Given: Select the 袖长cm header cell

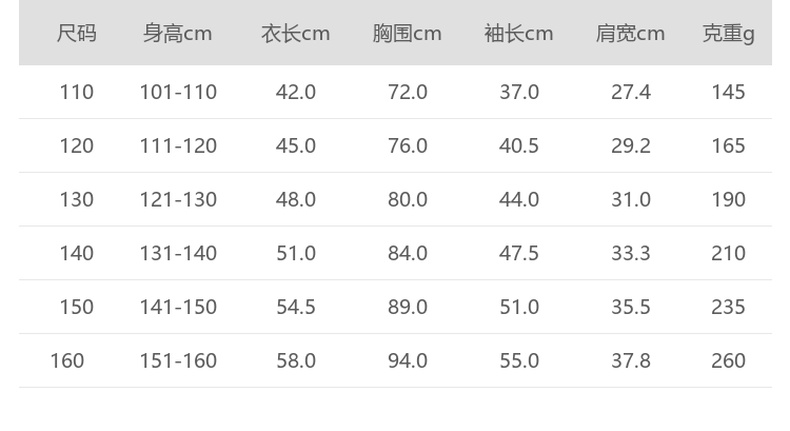Looking at the screenshot, I should [518, 34].
